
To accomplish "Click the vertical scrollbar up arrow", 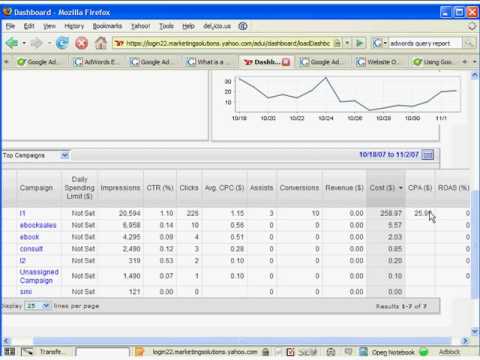I will pos(475,76).
